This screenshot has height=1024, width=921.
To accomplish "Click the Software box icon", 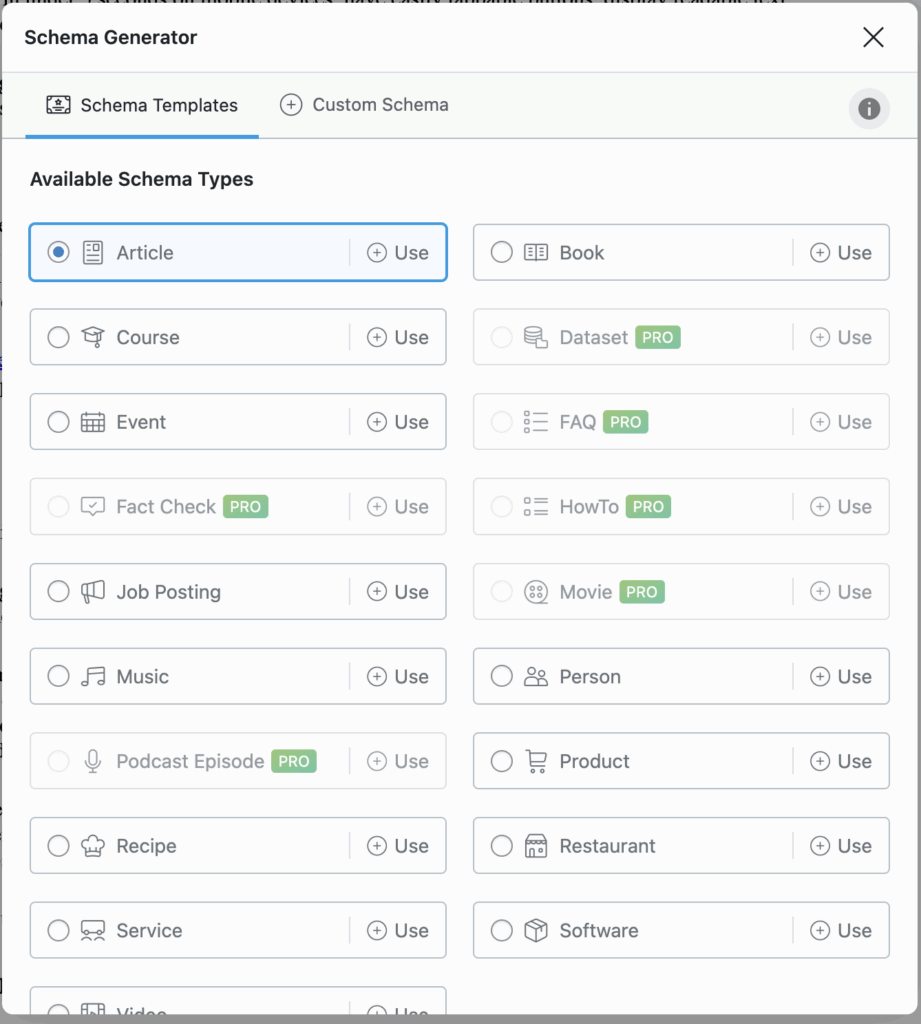I will 536,931.
